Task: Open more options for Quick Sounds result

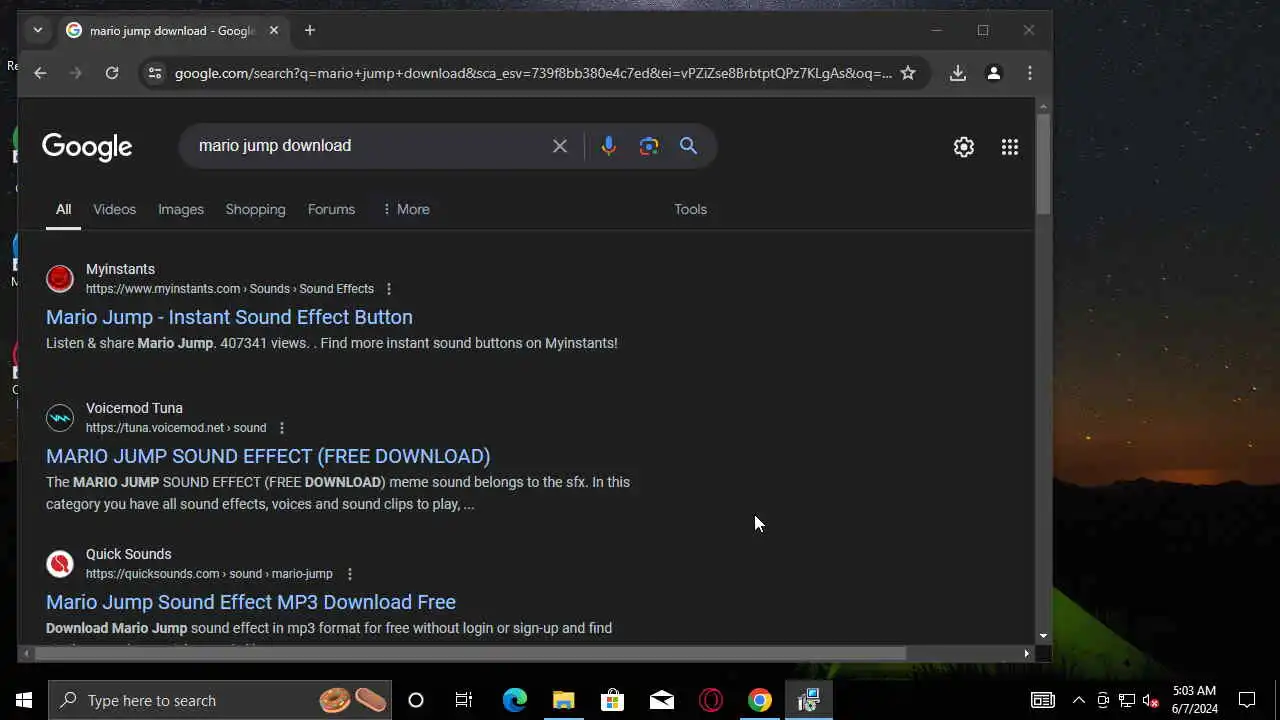Action: coord(349,574)
